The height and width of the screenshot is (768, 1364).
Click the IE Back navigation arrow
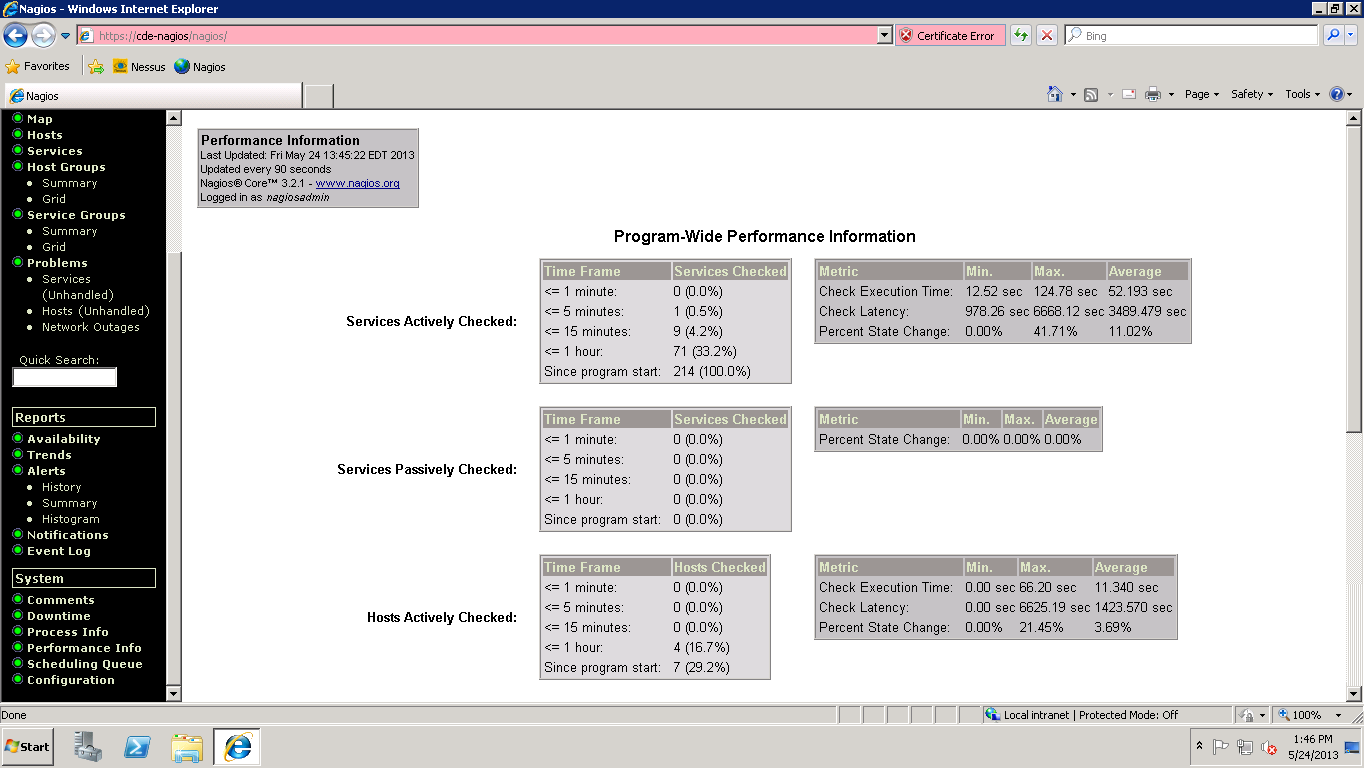coord(15,36)
